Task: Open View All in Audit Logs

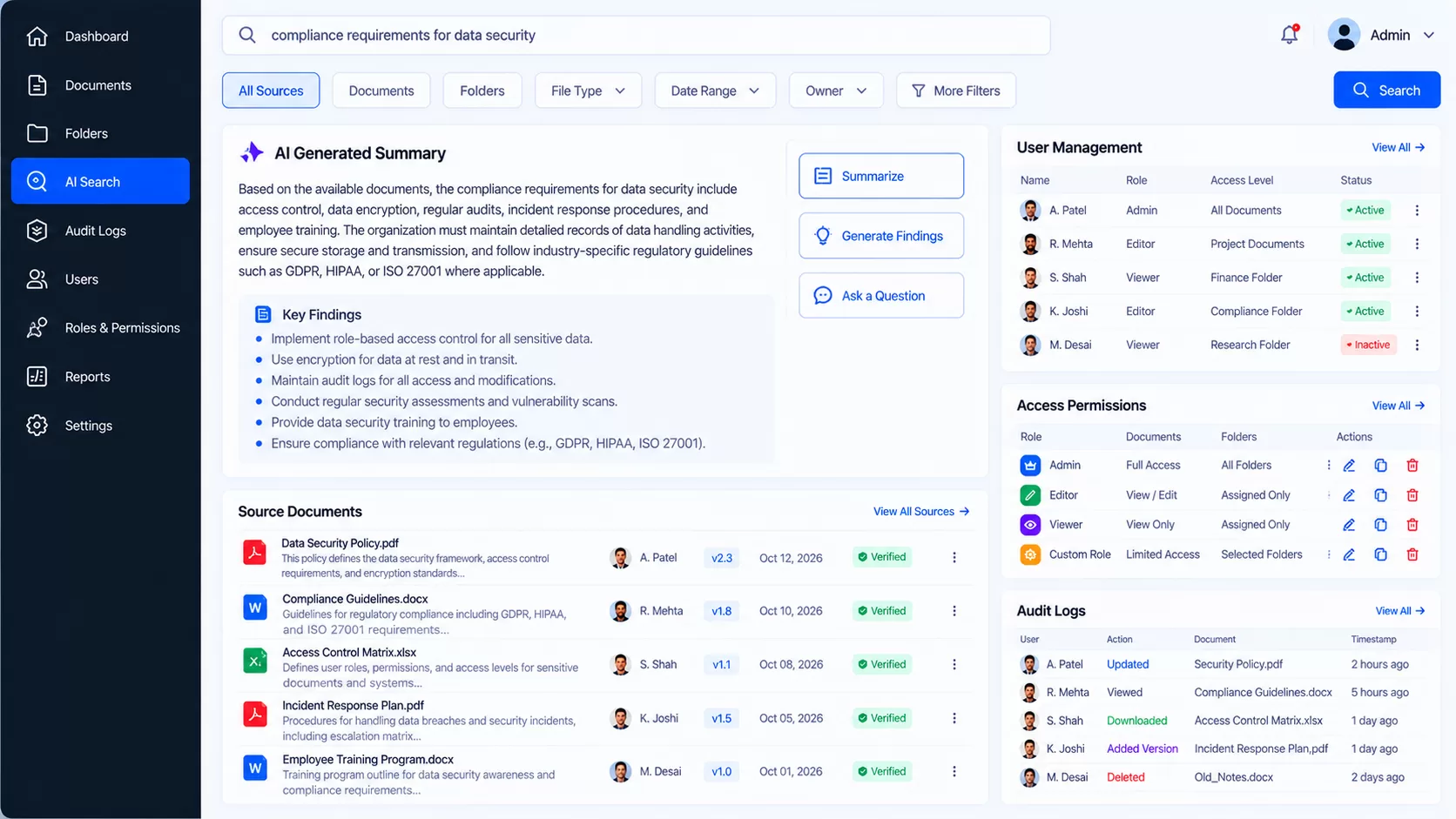Action: point(1400,611)
